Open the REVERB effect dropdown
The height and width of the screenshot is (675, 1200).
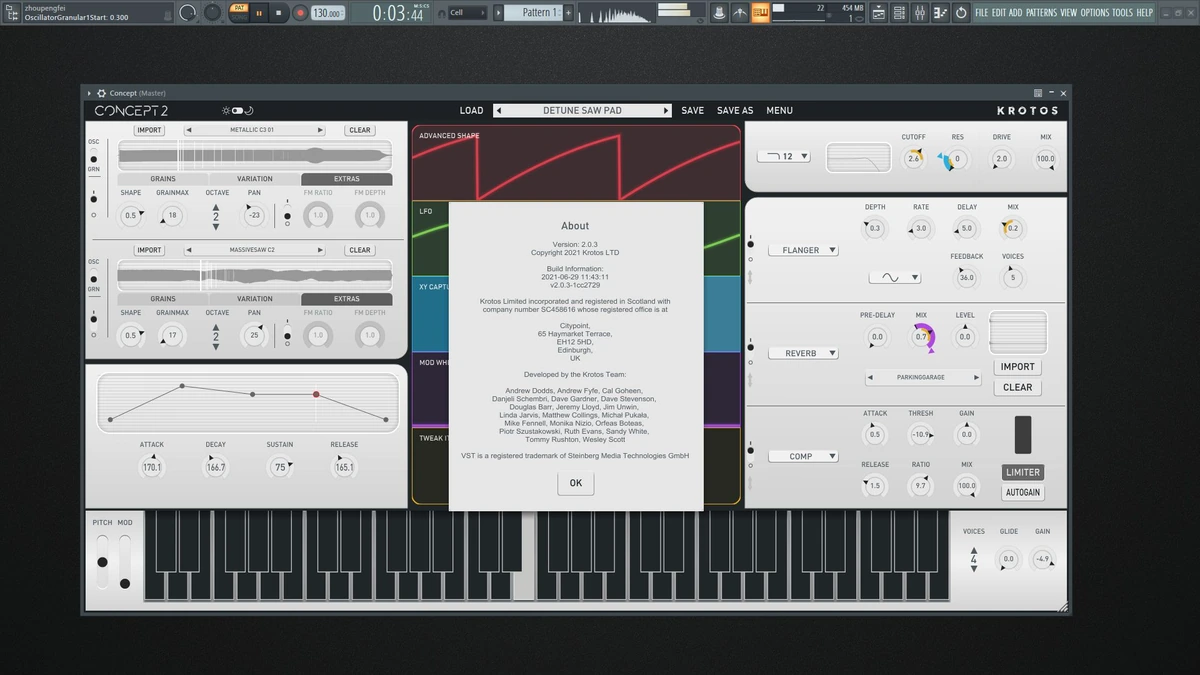coord(803,353)
